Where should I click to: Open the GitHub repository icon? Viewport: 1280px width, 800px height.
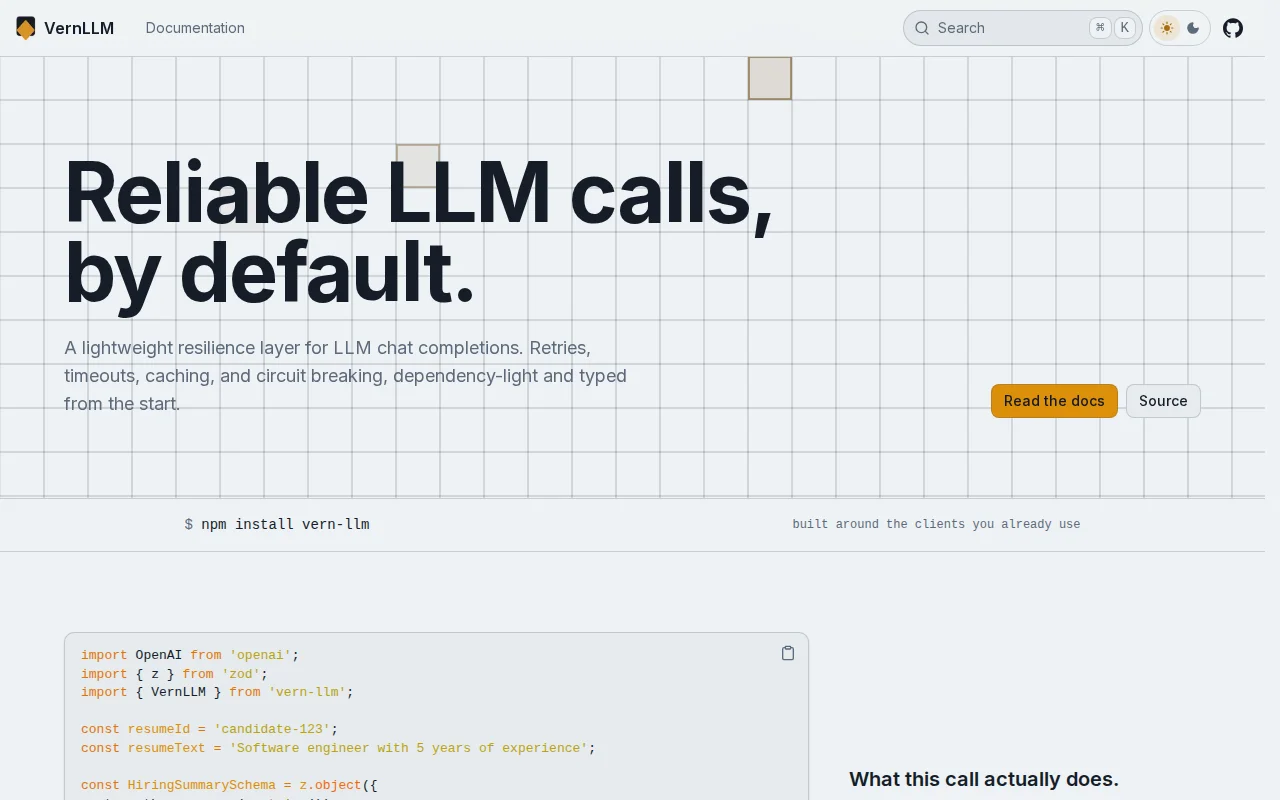1233,28
